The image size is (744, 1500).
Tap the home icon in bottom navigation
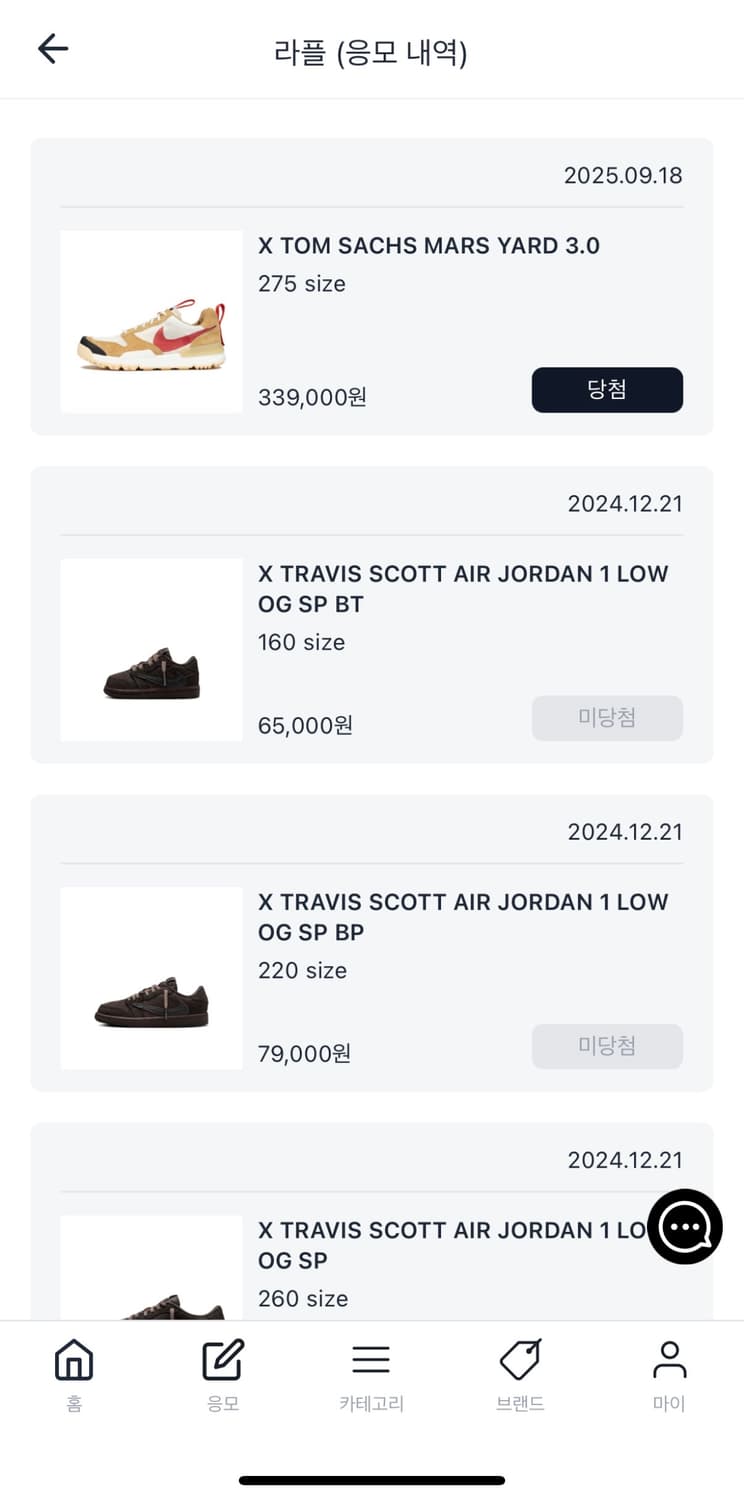click(x=74, y=1360)
